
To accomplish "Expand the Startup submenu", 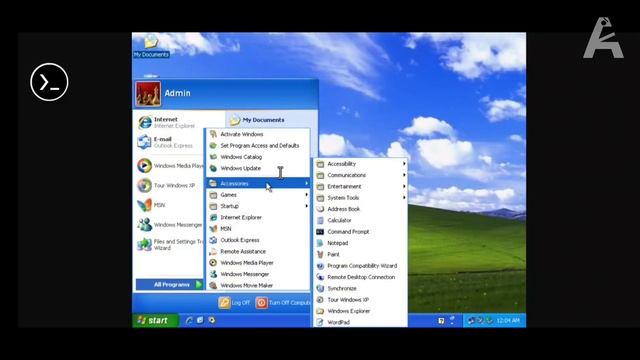I will 258,206.
